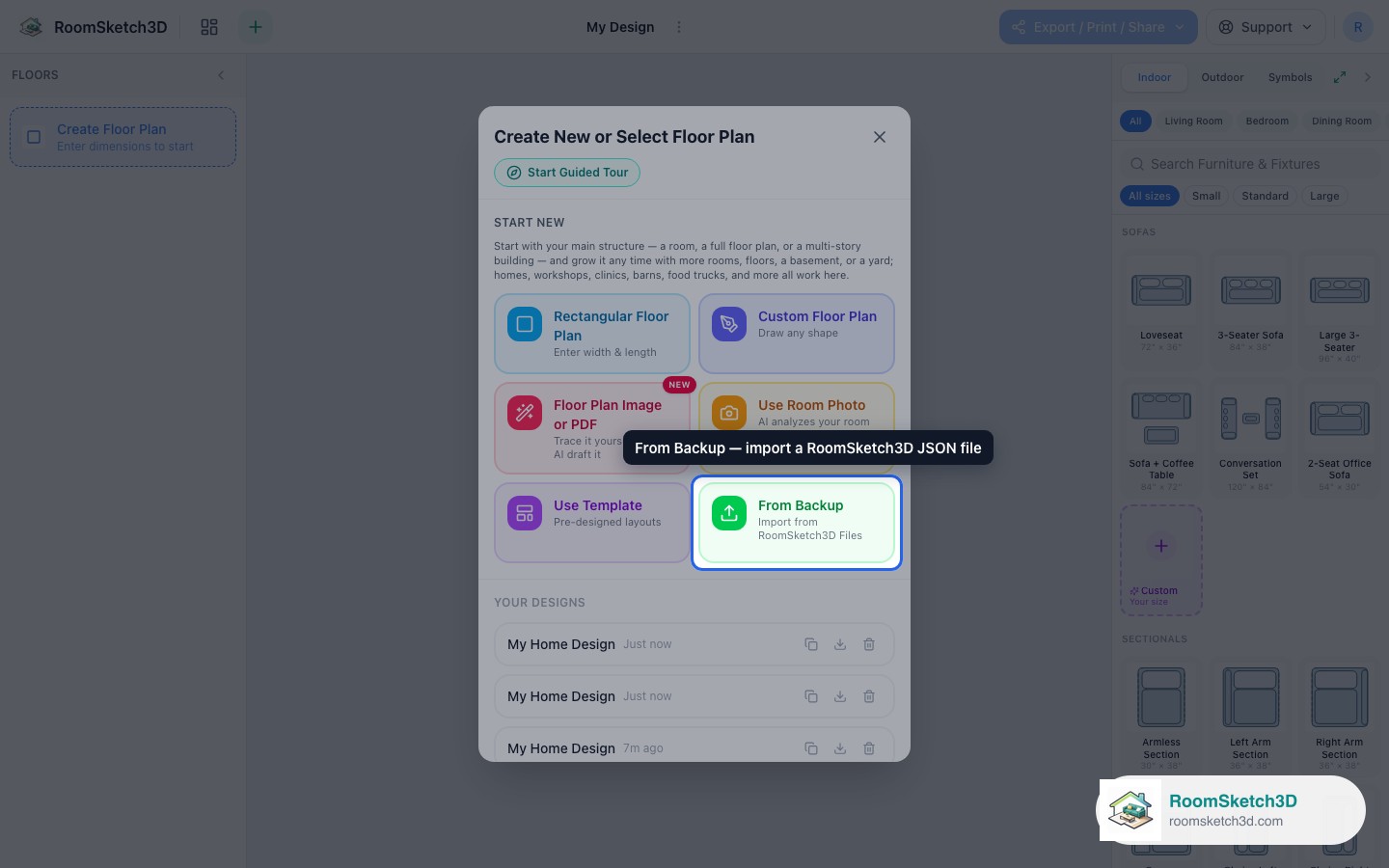The height and width of the screenshot is (868, 1389).
Task: Pick the 2-Seat Office Sofa item
Action: tap(1339, 439)
